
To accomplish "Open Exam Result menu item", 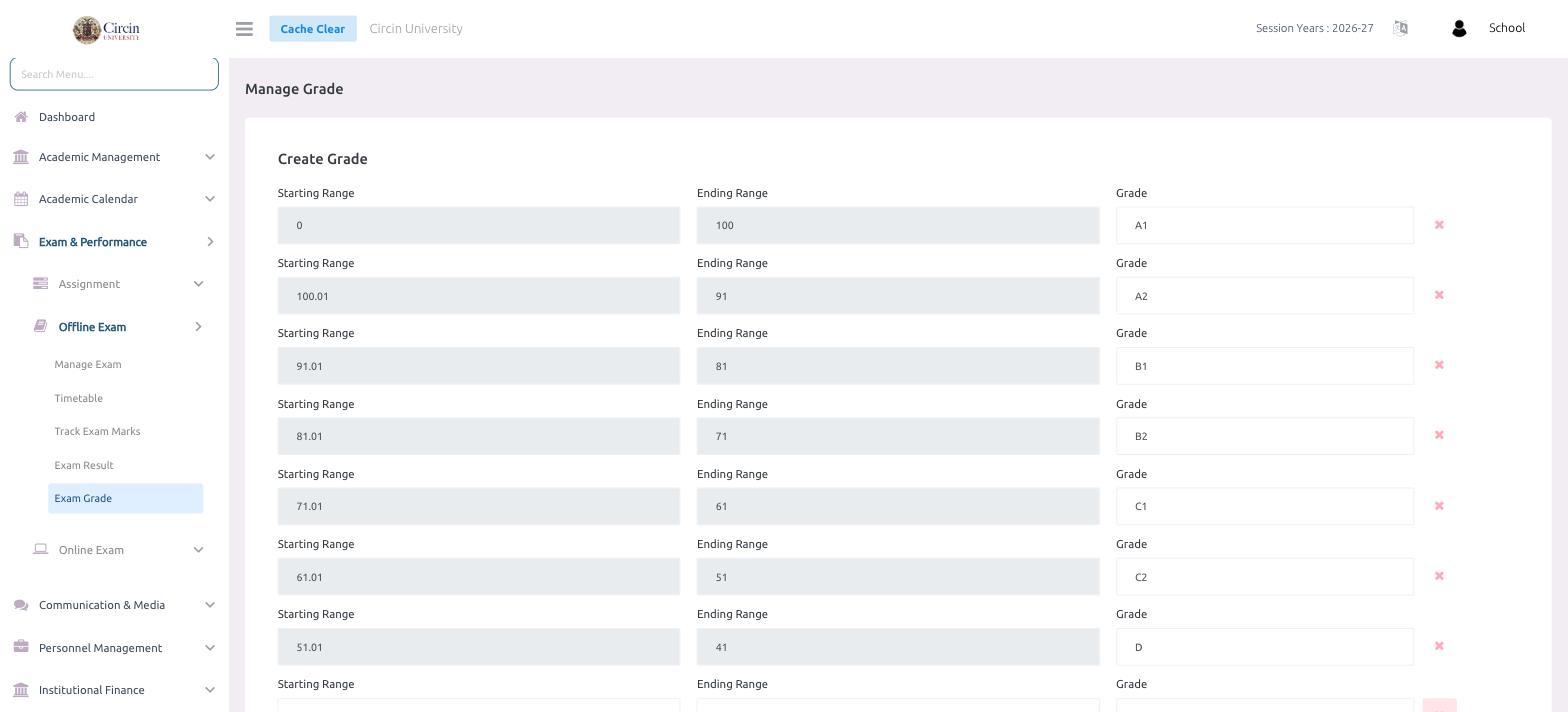I will [84, 465].
